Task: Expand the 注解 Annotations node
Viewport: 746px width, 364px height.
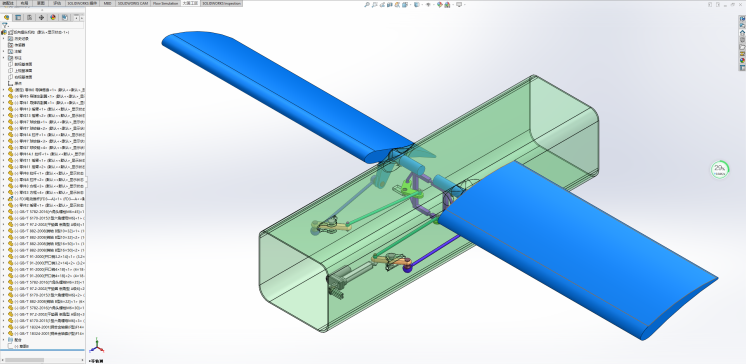Action: (4, 51)
